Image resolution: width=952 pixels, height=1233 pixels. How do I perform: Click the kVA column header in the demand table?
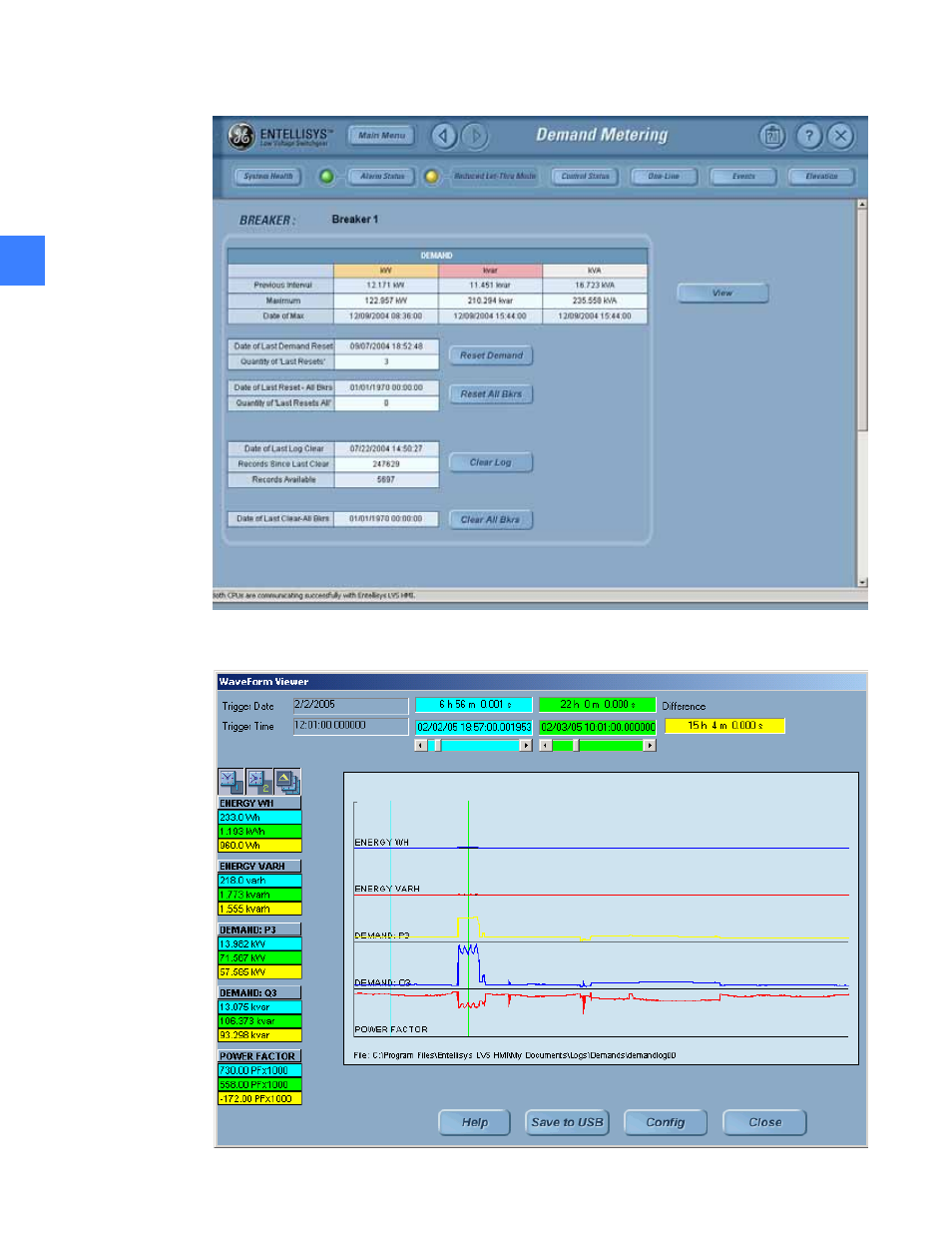pos(595,271)
